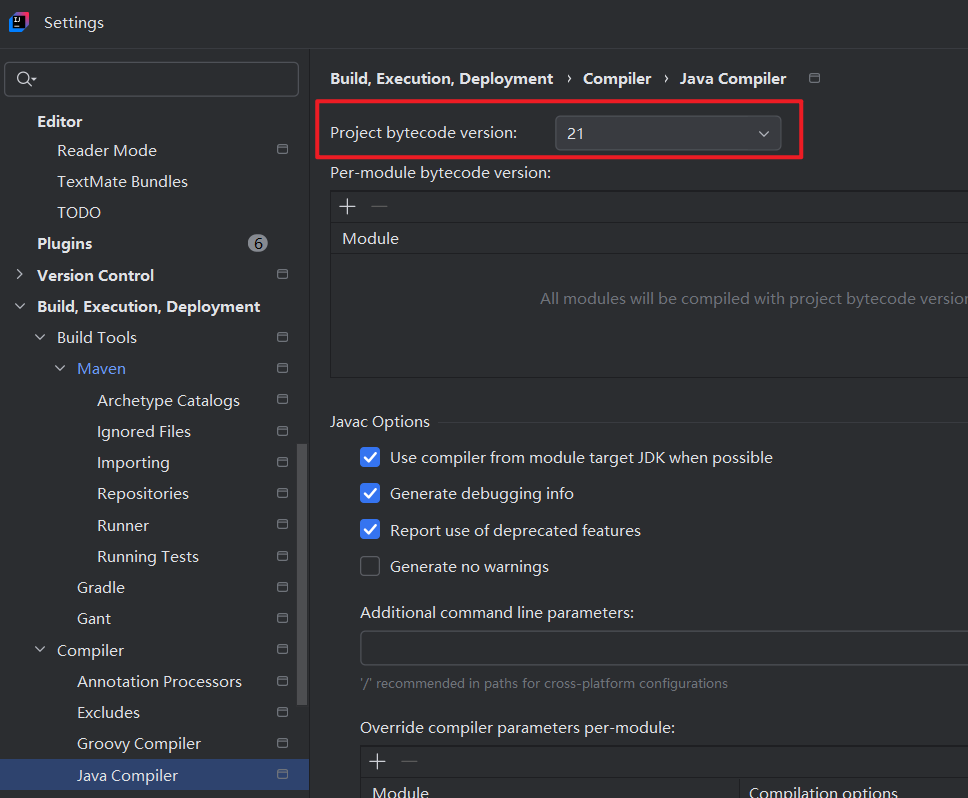Select Editor in settings tree

tap(59, 122)
